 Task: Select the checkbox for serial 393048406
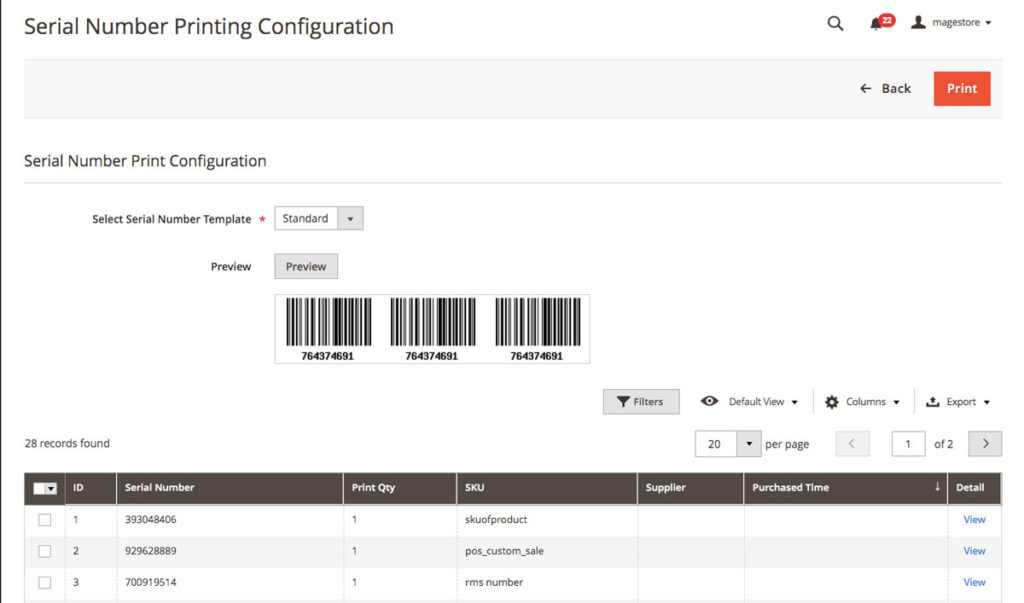pos(43,519)
